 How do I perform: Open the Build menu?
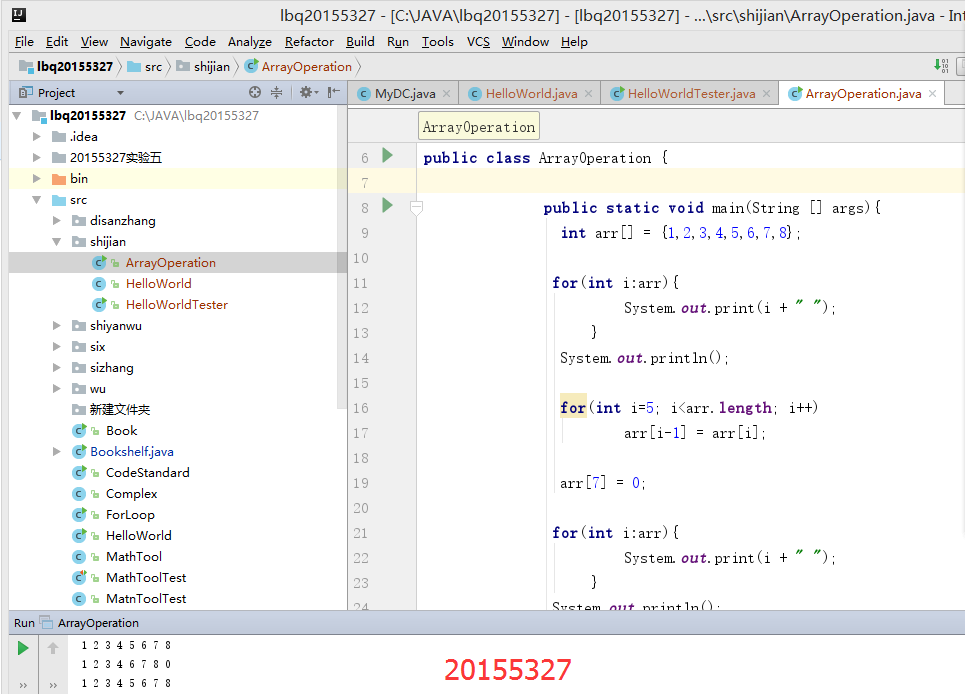[360, 42]
